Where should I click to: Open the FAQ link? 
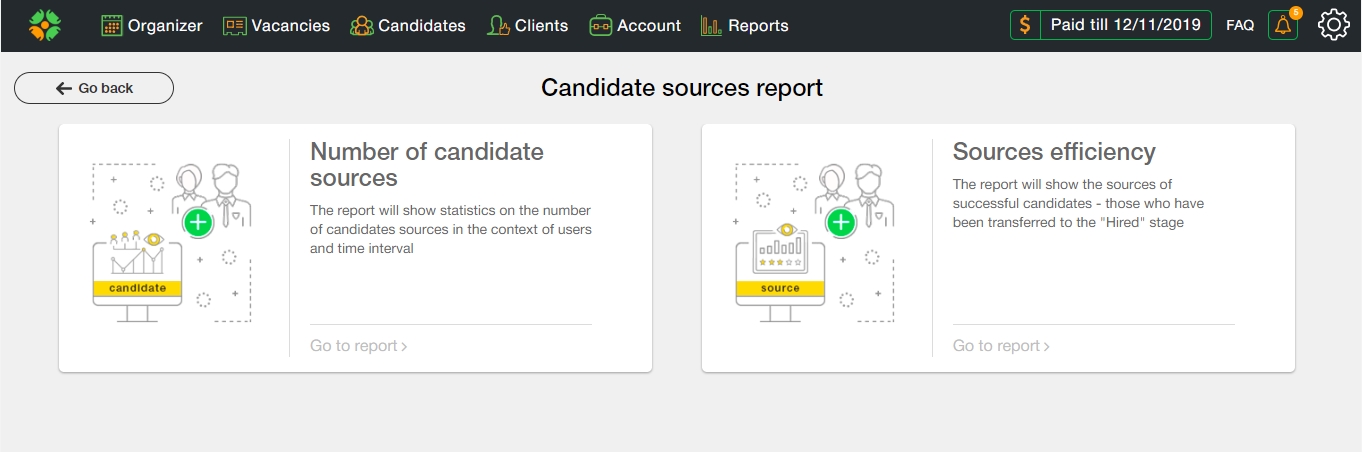(x=1240, y=26)
